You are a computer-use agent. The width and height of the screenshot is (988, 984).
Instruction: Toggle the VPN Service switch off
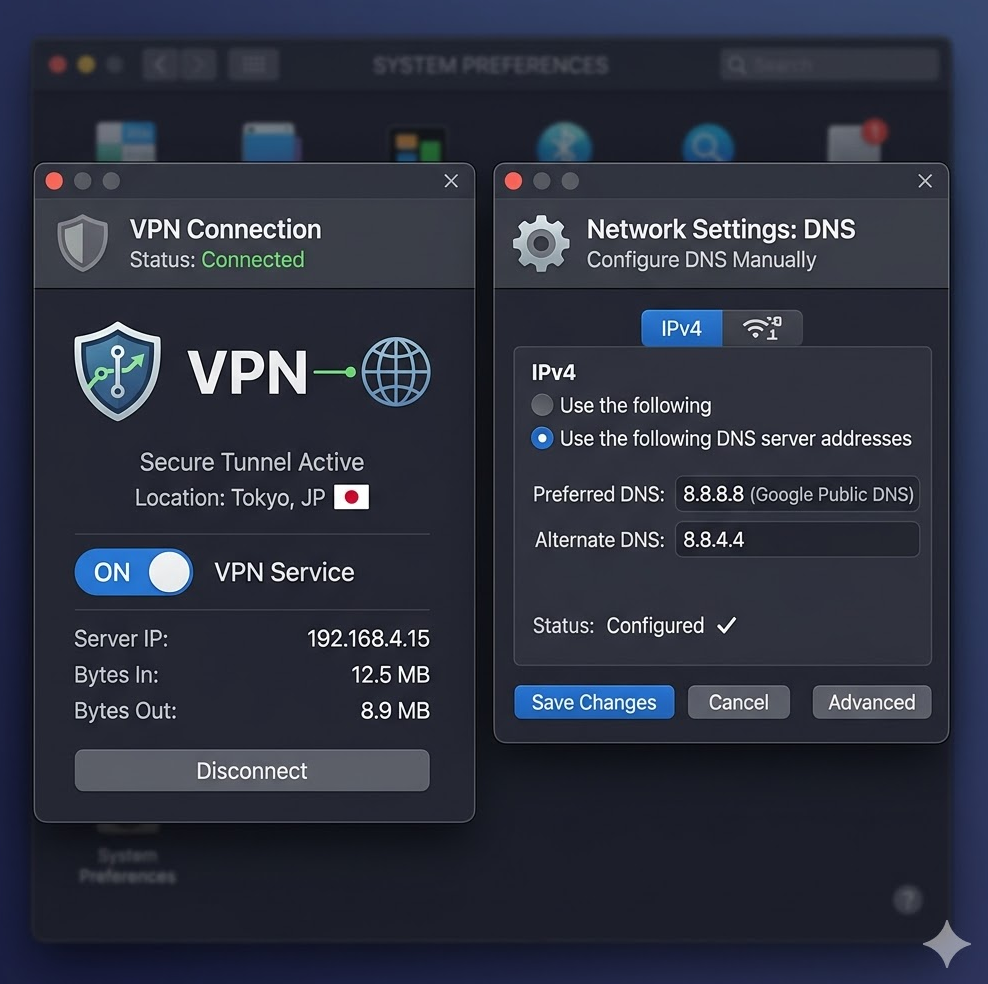click(134, 572)
